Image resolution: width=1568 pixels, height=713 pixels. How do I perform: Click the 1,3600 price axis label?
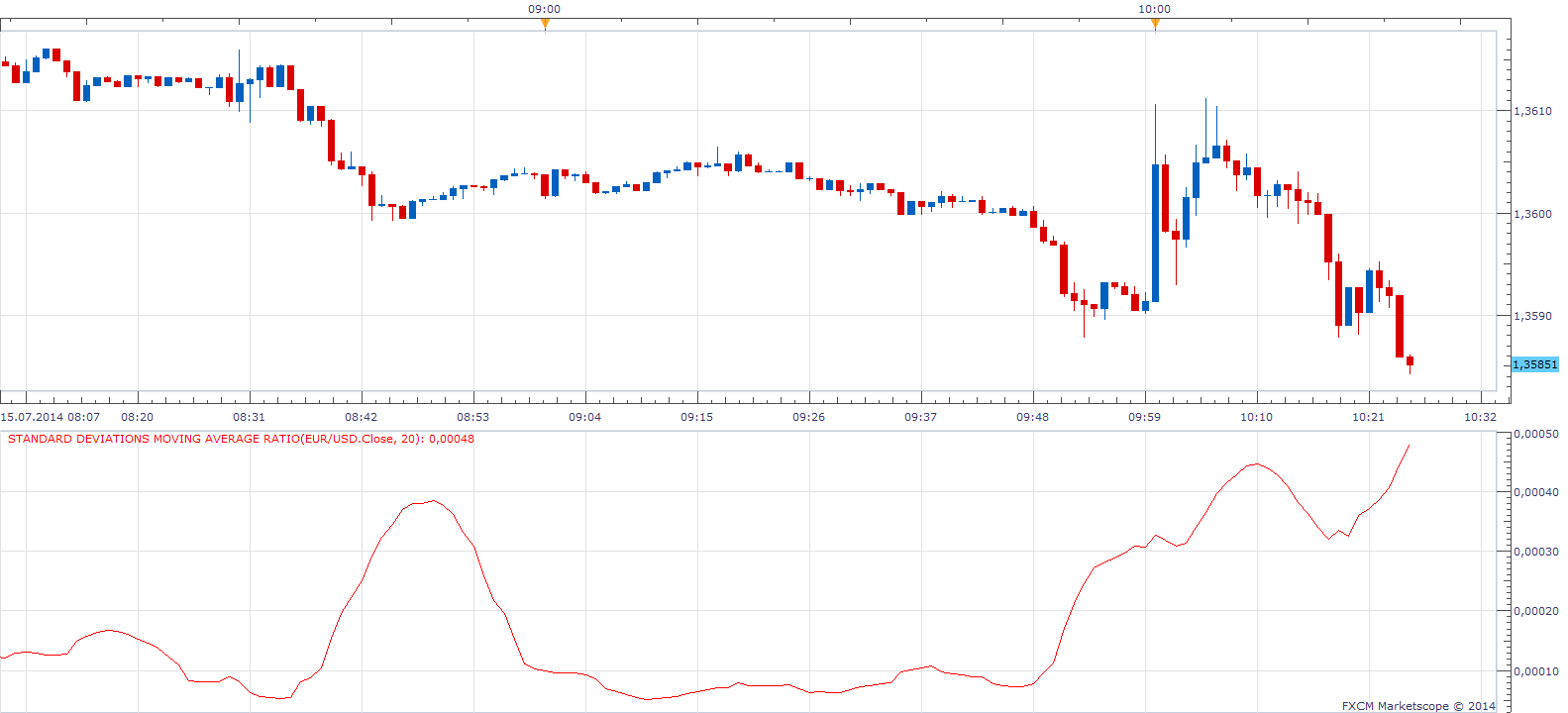1532,214
